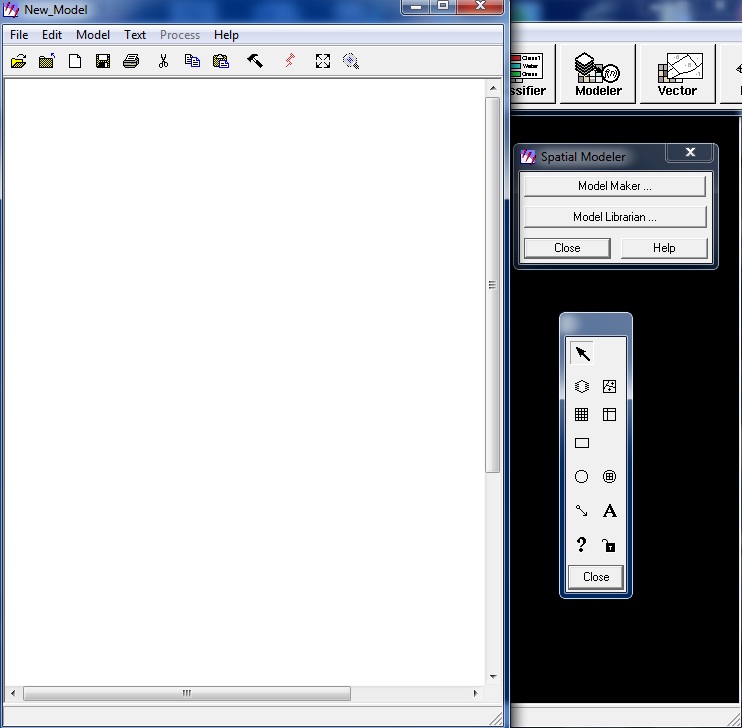Click the Model Librarian button
This screenshot has height=728, width=742.
click(615, 217)
